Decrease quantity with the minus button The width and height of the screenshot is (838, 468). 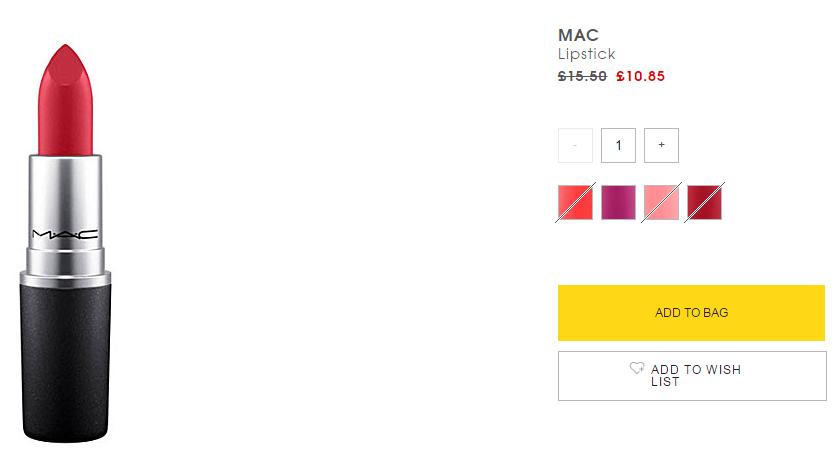575,146
